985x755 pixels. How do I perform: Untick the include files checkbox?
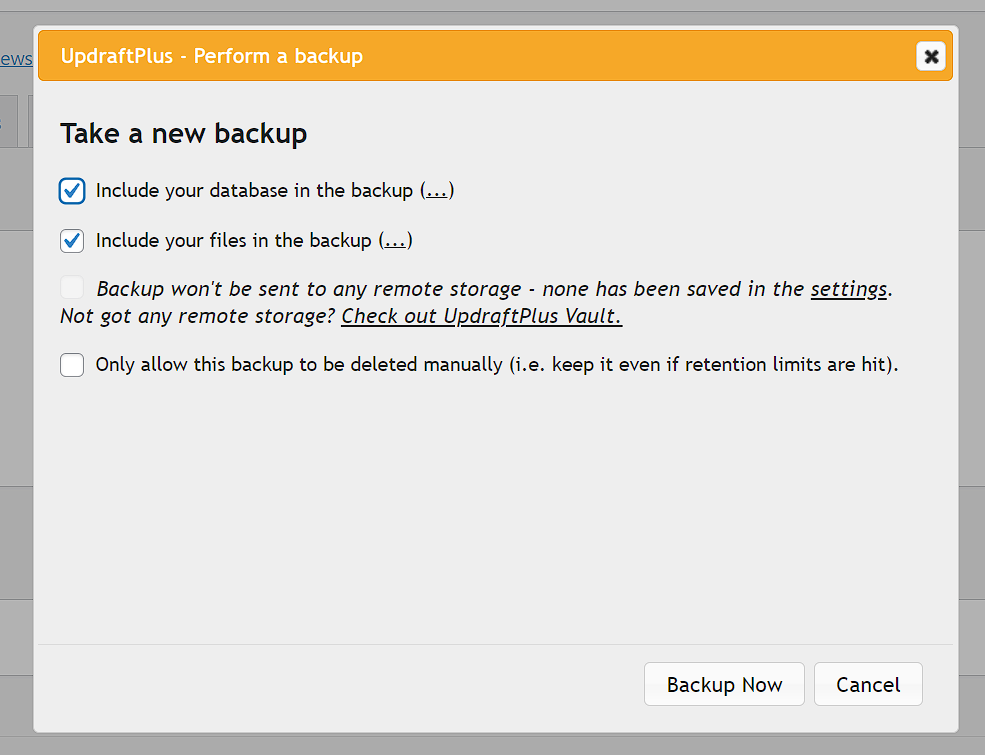[x=72, y=241]
